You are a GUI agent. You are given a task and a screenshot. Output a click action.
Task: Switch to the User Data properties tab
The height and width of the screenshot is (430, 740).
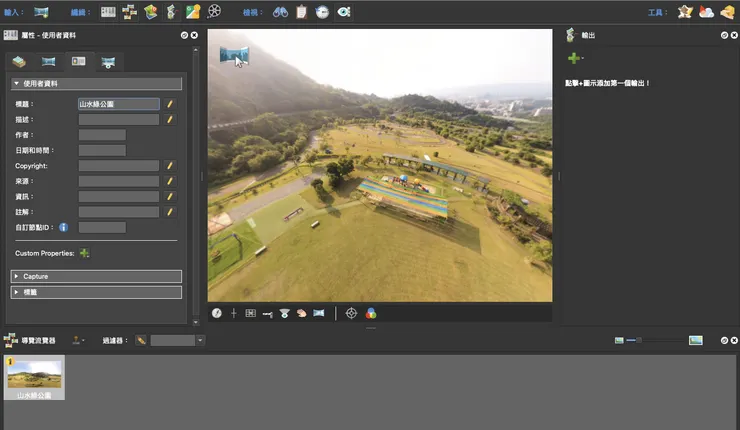pyautogui.click(x=79, y=62)
